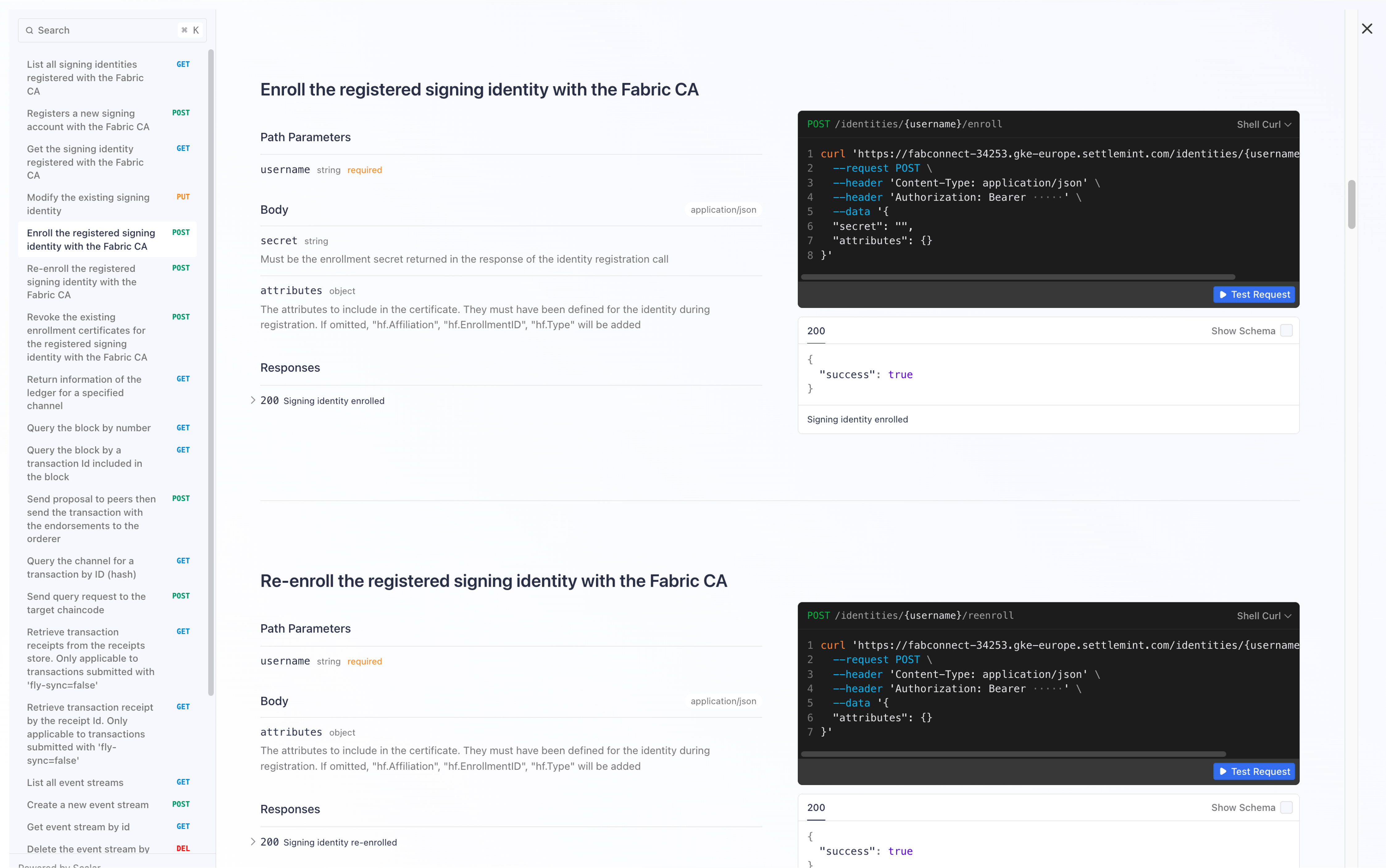Enable Show Schema for the enroll 200 response

[1287, 330]
